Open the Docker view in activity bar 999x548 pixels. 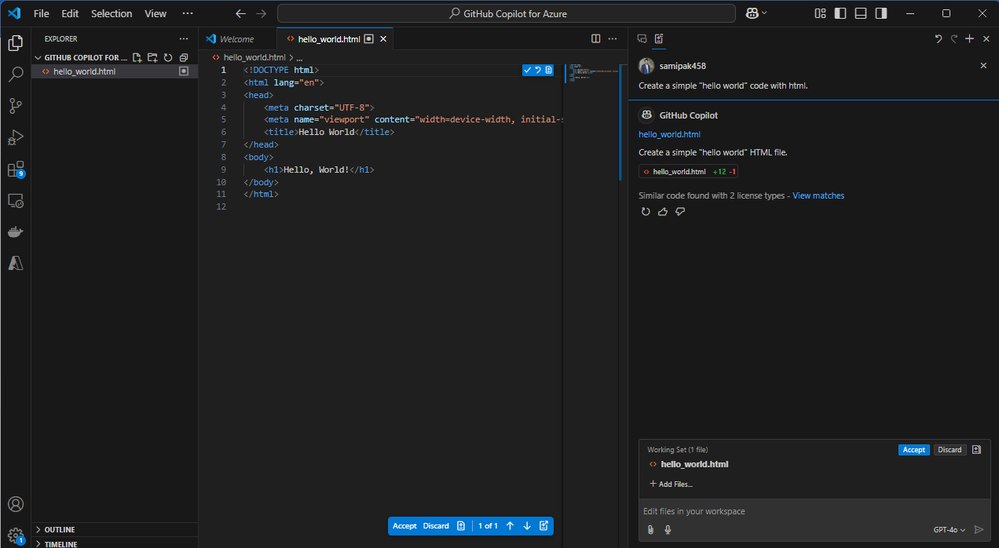click(x=16, y=232)
